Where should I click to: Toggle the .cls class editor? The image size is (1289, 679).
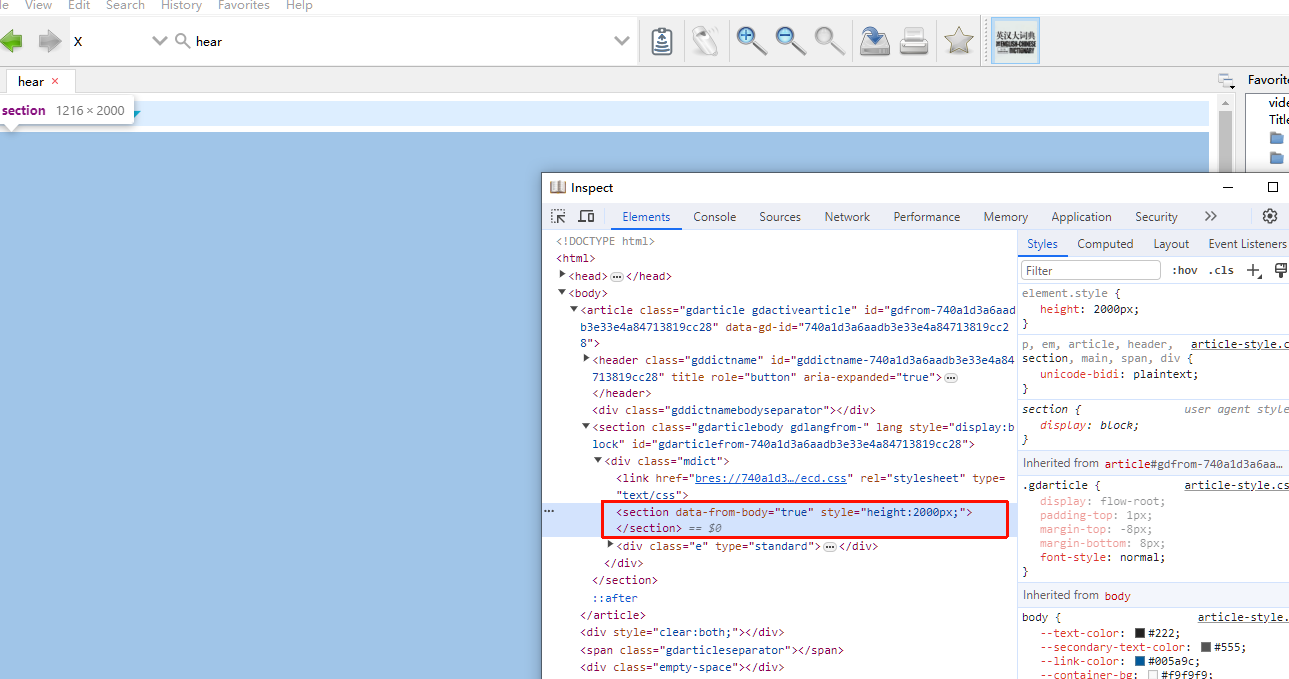click(x=1220, y=270)
